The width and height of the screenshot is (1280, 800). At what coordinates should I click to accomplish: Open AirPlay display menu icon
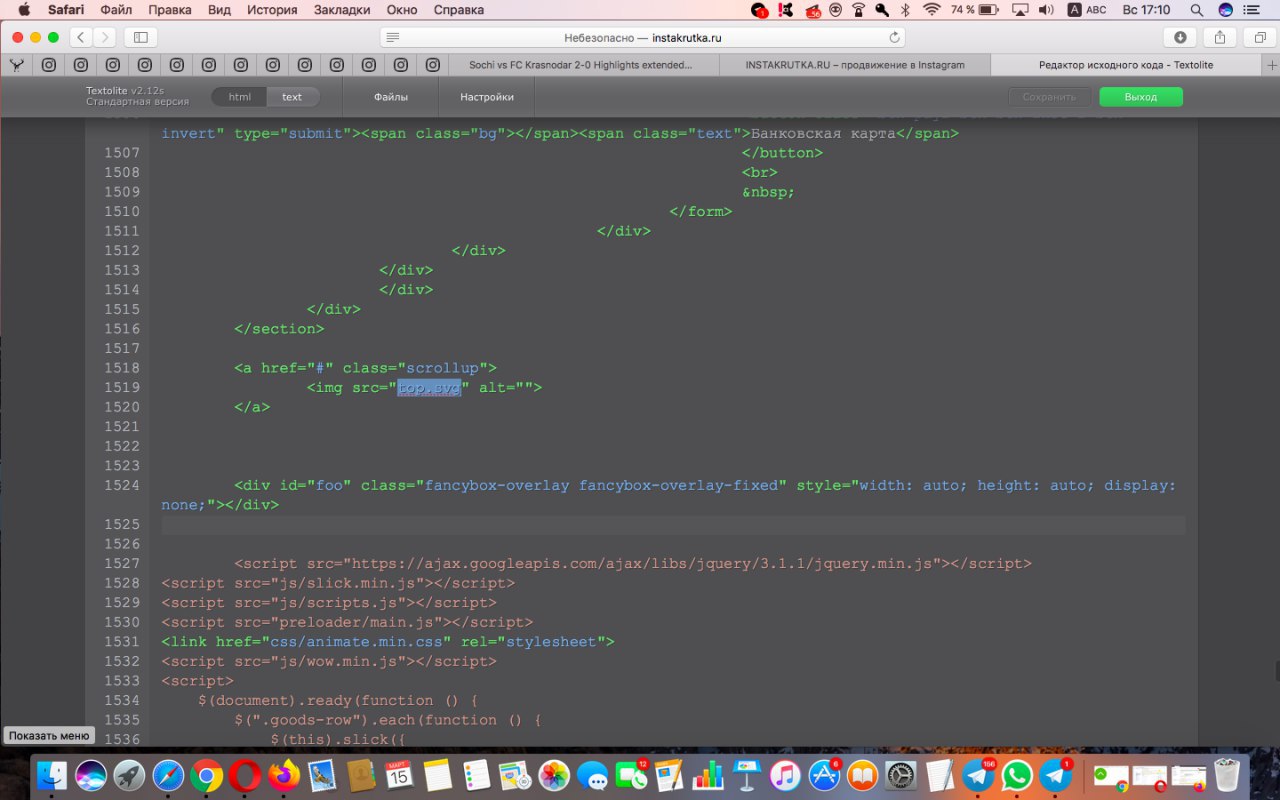[1020, 10]
